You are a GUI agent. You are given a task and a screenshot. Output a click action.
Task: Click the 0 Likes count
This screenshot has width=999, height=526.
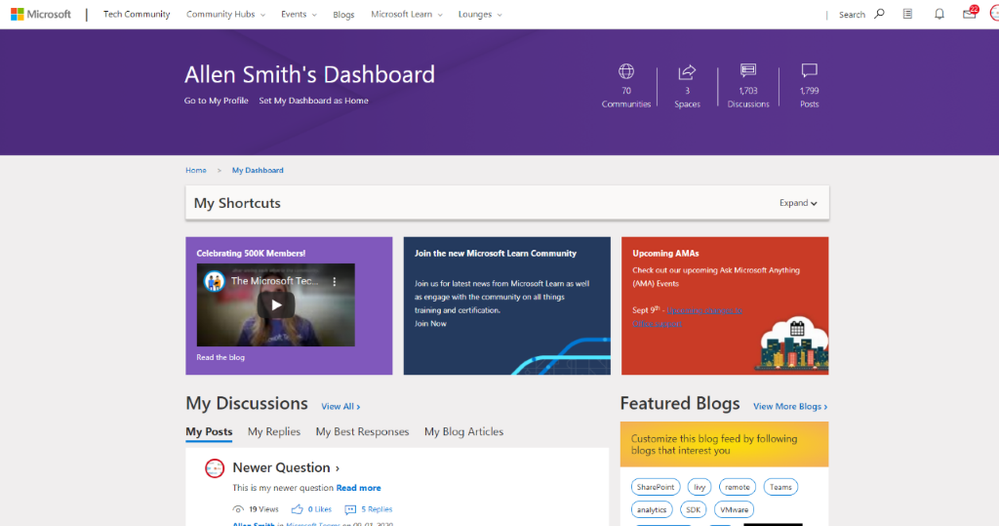[x=319, y=509]
